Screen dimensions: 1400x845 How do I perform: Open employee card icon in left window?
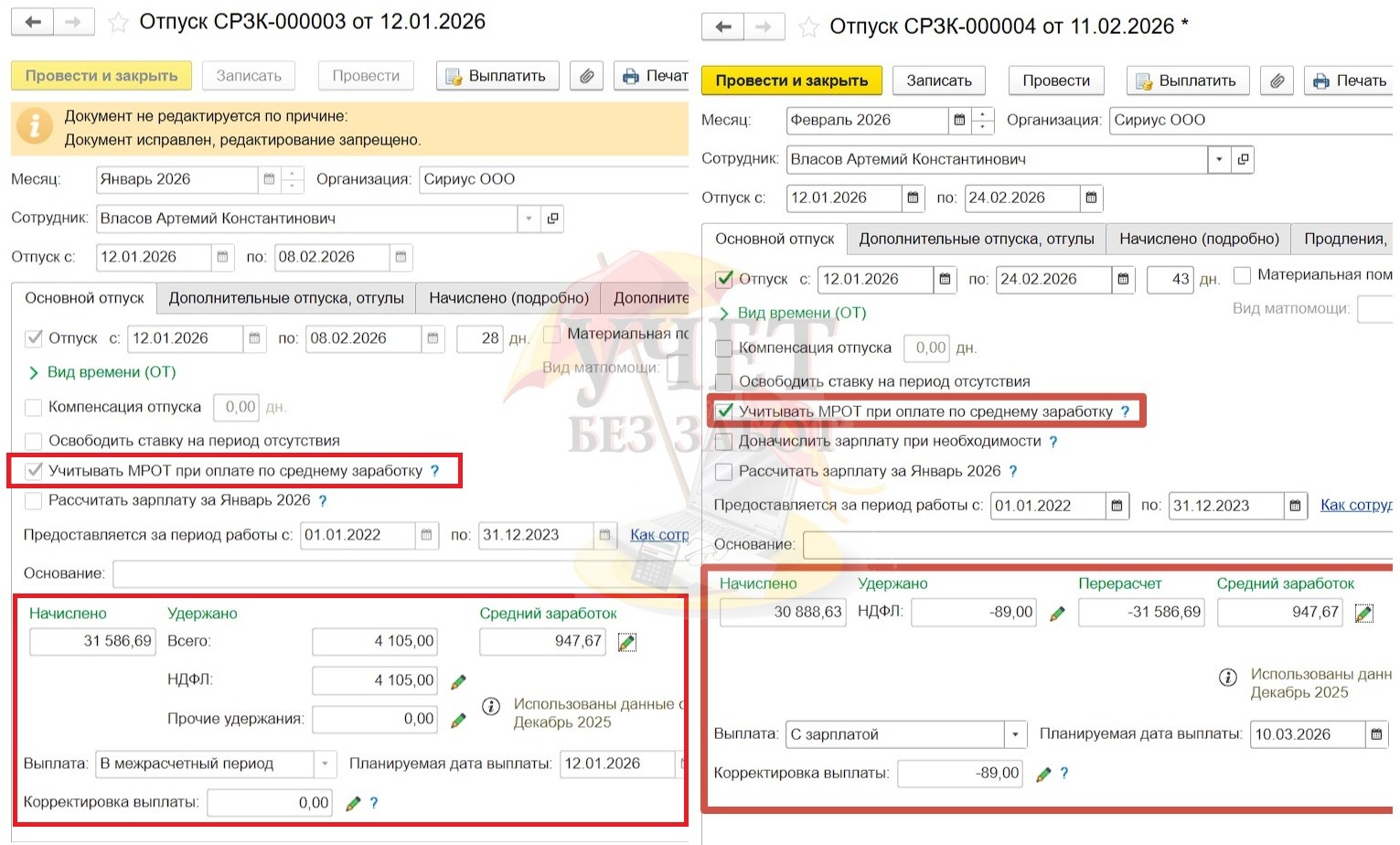click(552, 219)
